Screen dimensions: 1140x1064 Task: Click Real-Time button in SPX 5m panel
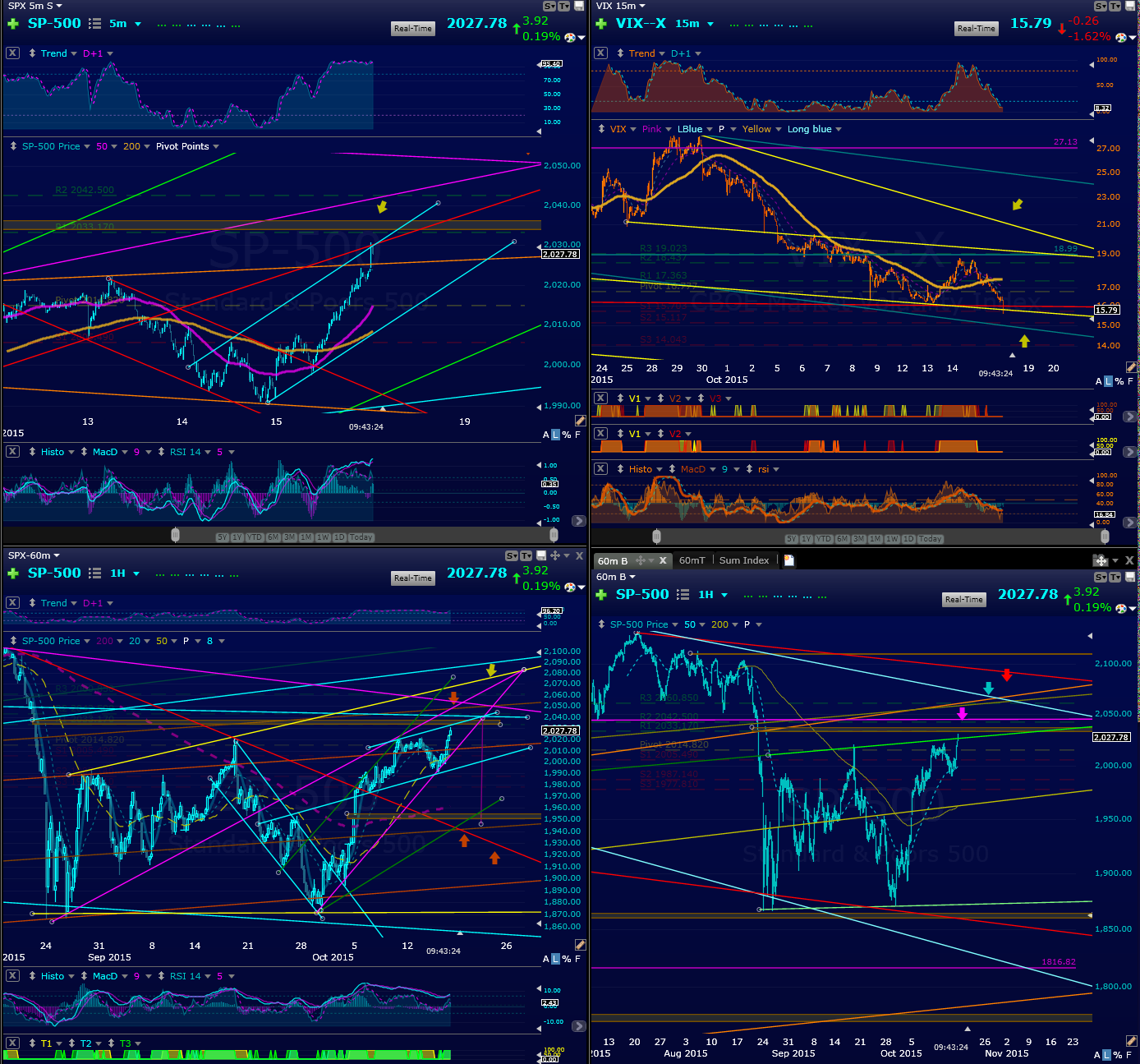click(x=412, y=29)
